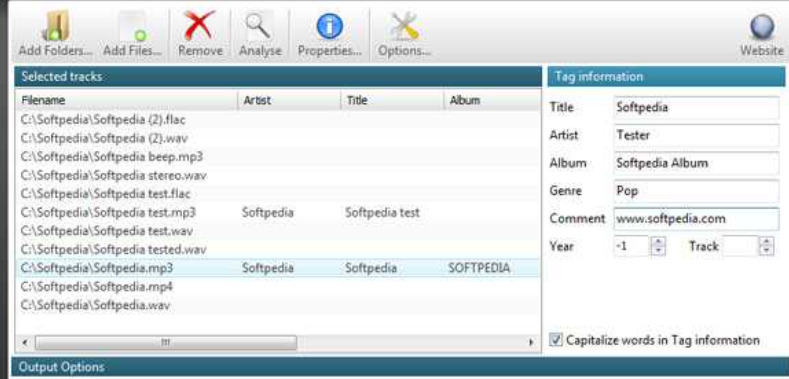Click the Year value field
This screenshot has width=789, height=379.
click(633, 246)
